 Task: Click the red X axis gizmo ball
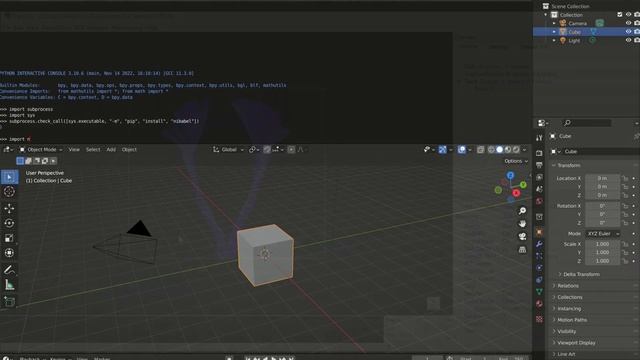pos(516,193)
